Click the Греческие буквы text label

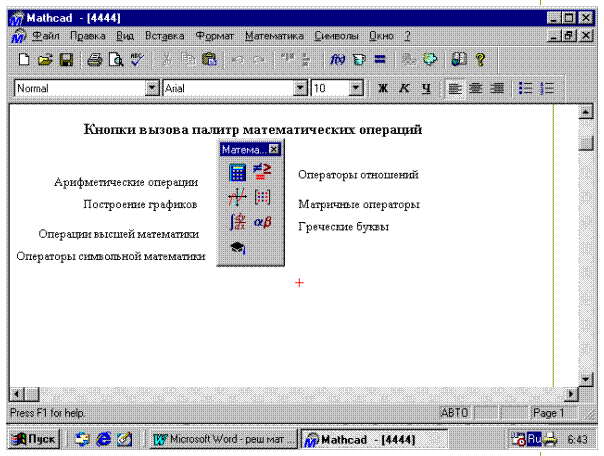tap(343, 227)
